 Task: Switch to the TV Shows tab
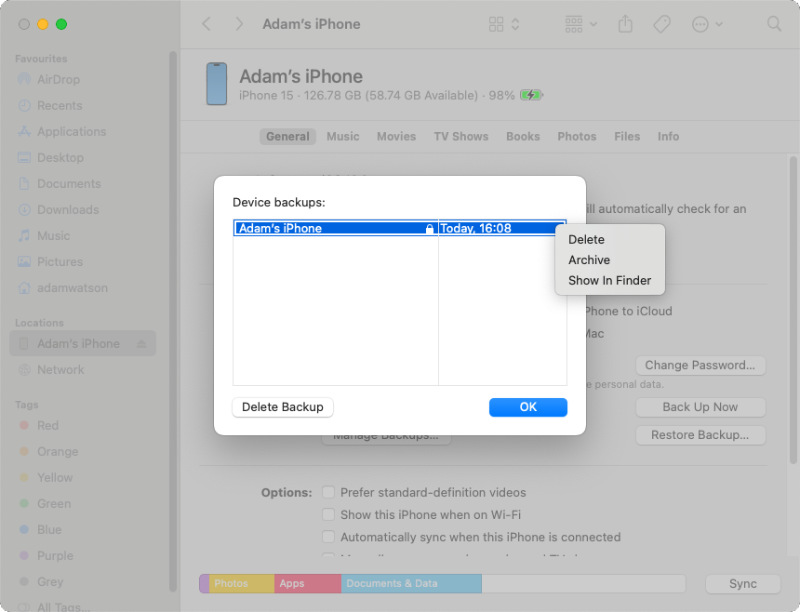pyautogui.click(x=461, y=136)
